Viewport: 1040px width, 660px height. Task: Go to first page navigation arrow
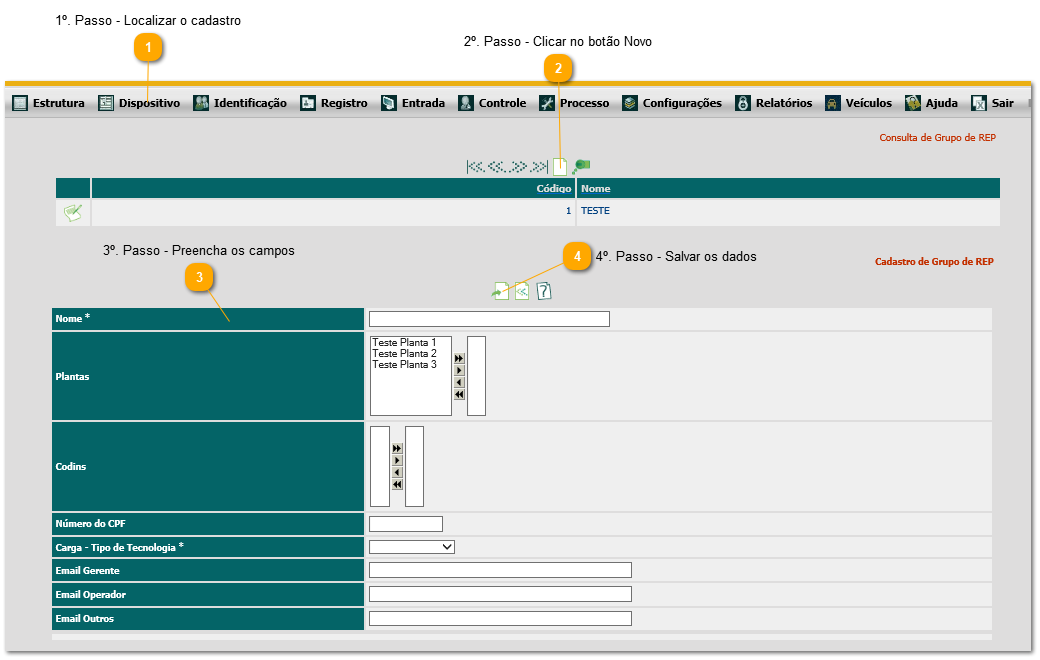tap(475, 167)
